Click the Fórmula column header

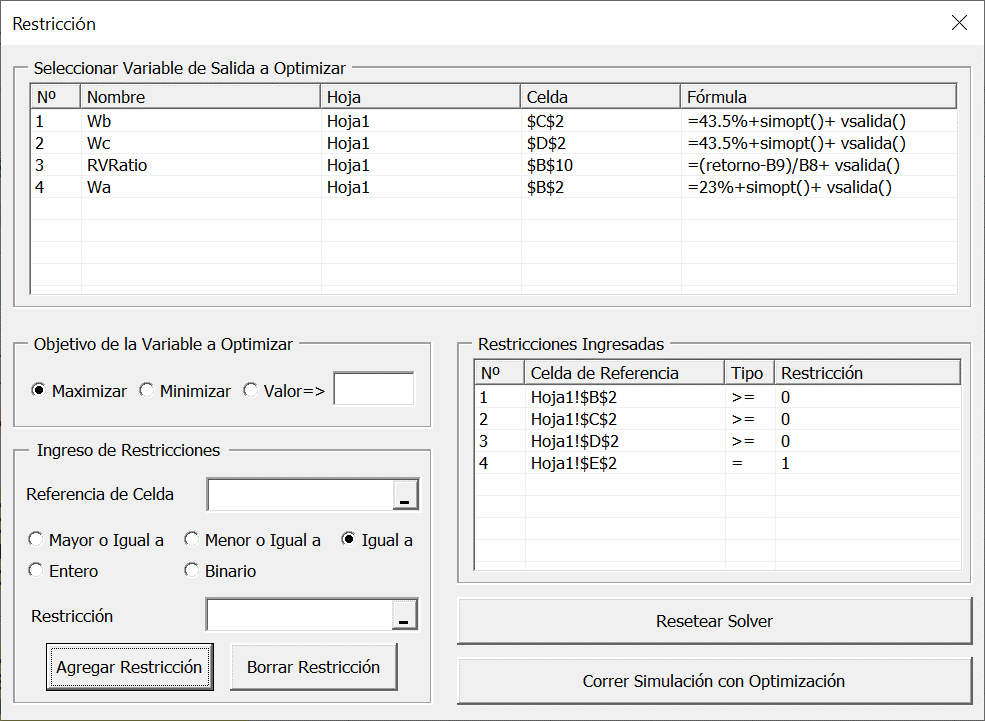[x=819, y=97]
